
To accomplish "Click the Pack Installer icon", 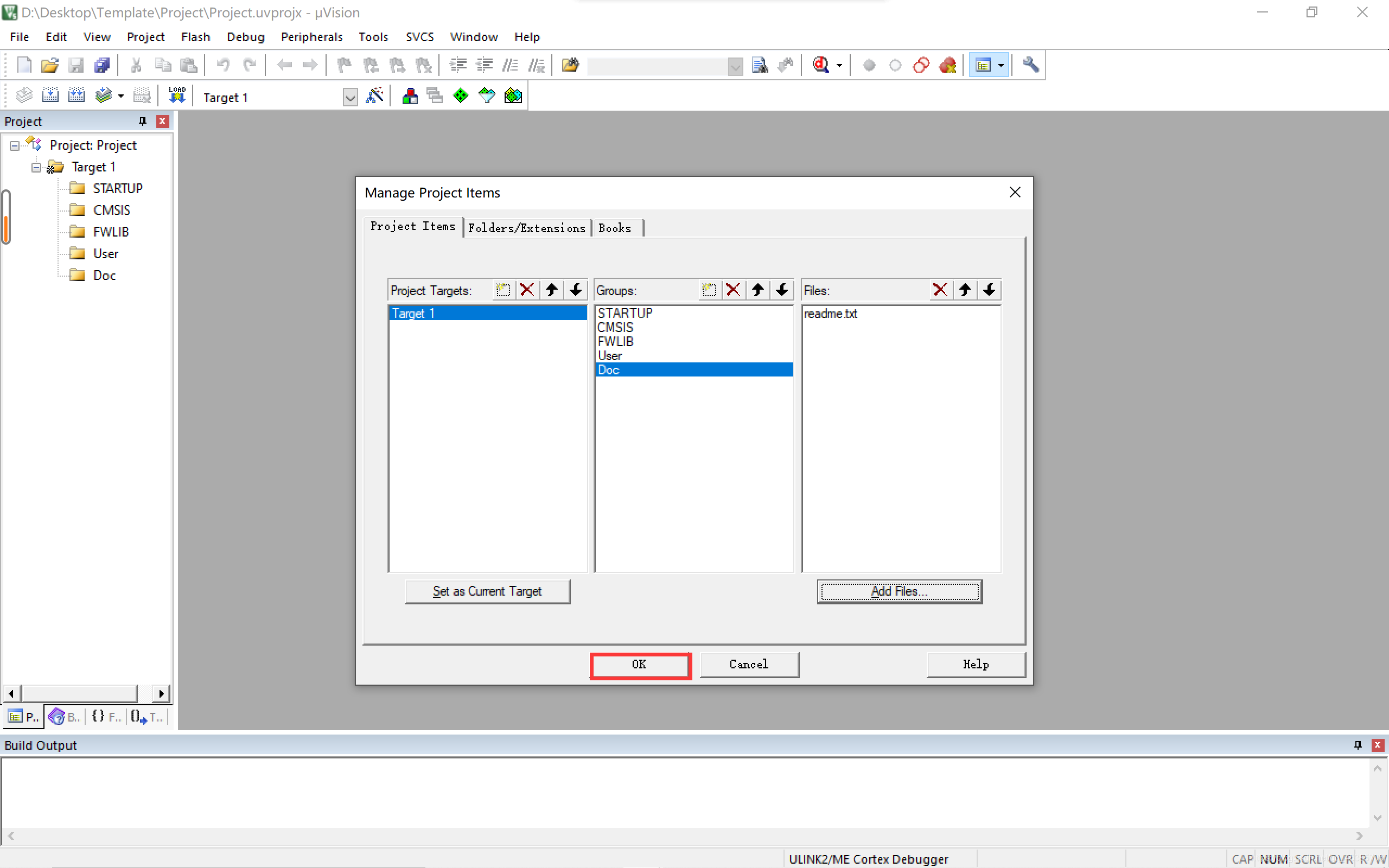I will [x=513, y=95].
